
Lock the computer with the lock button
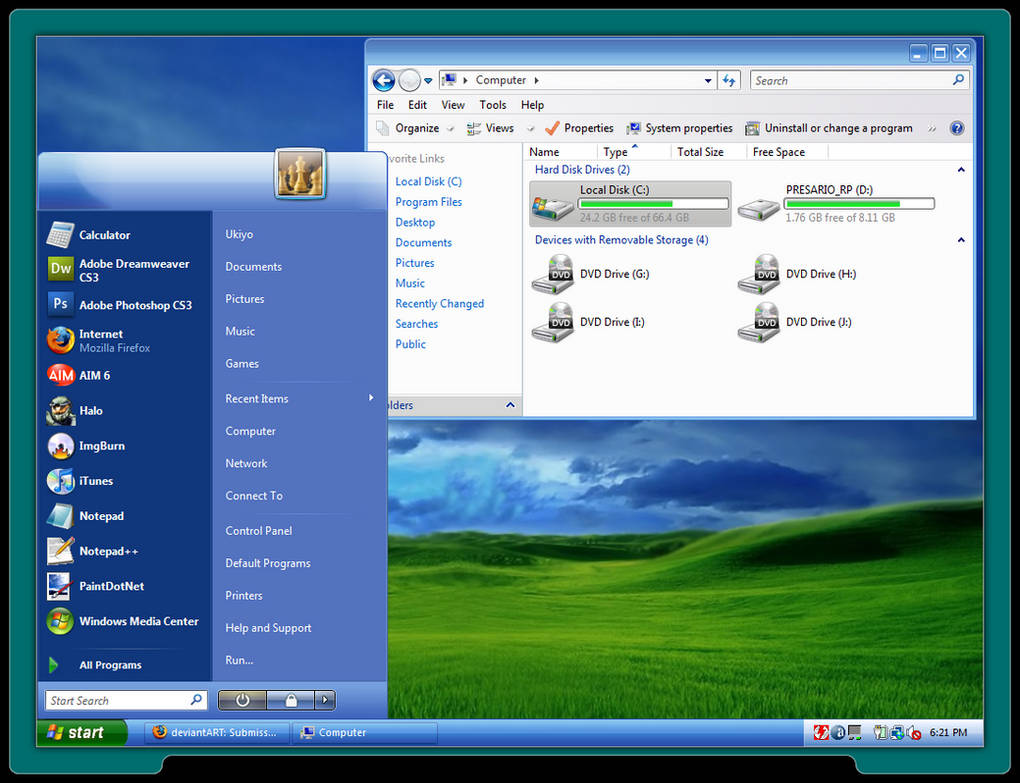(291, 700)
